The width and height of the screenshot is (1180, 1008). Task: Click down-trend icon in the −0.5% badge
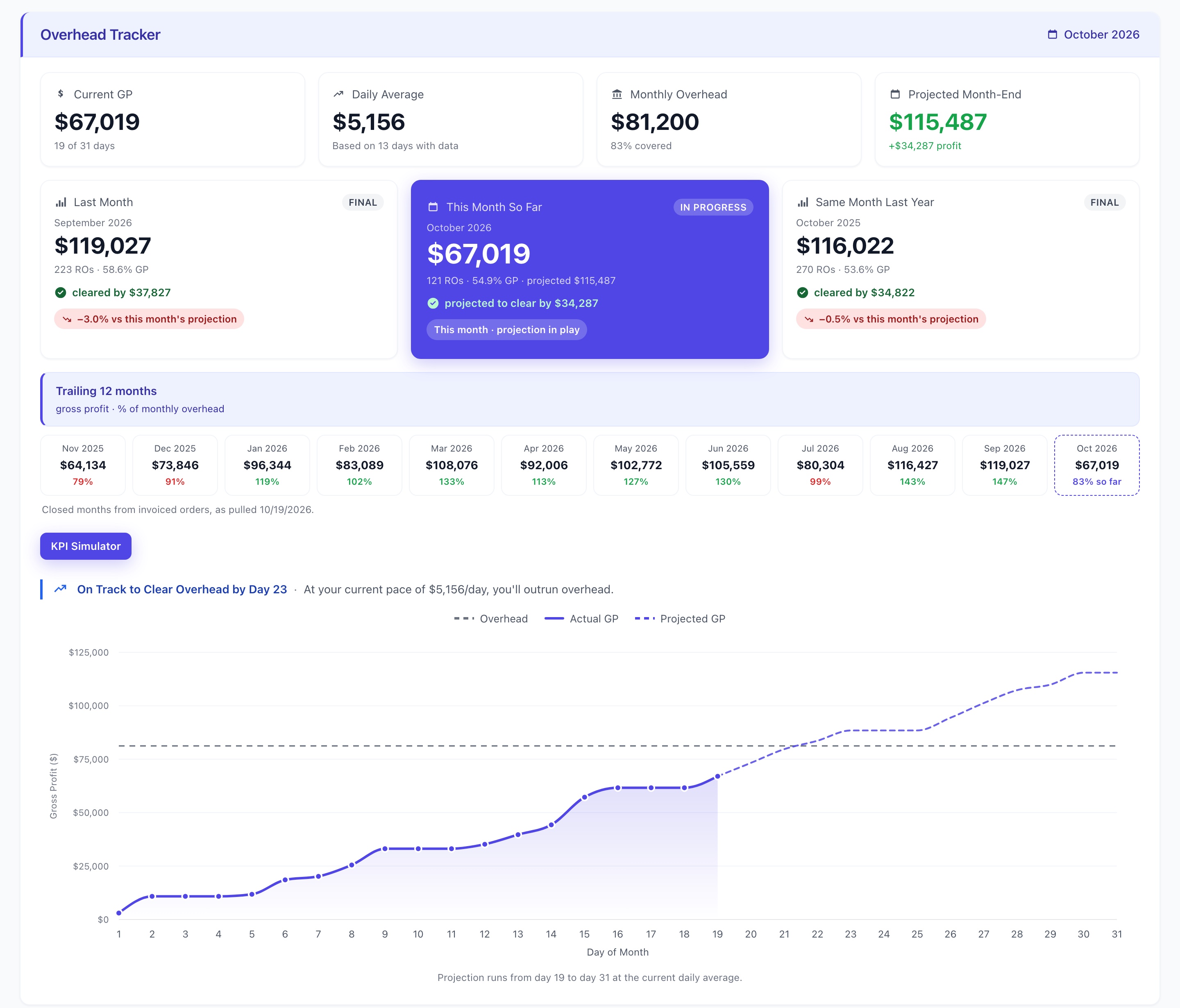809,320
